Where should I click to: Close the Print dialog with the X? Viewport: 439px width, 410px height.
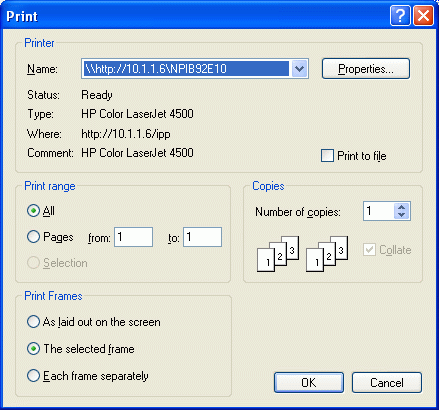tap(423, 15)
